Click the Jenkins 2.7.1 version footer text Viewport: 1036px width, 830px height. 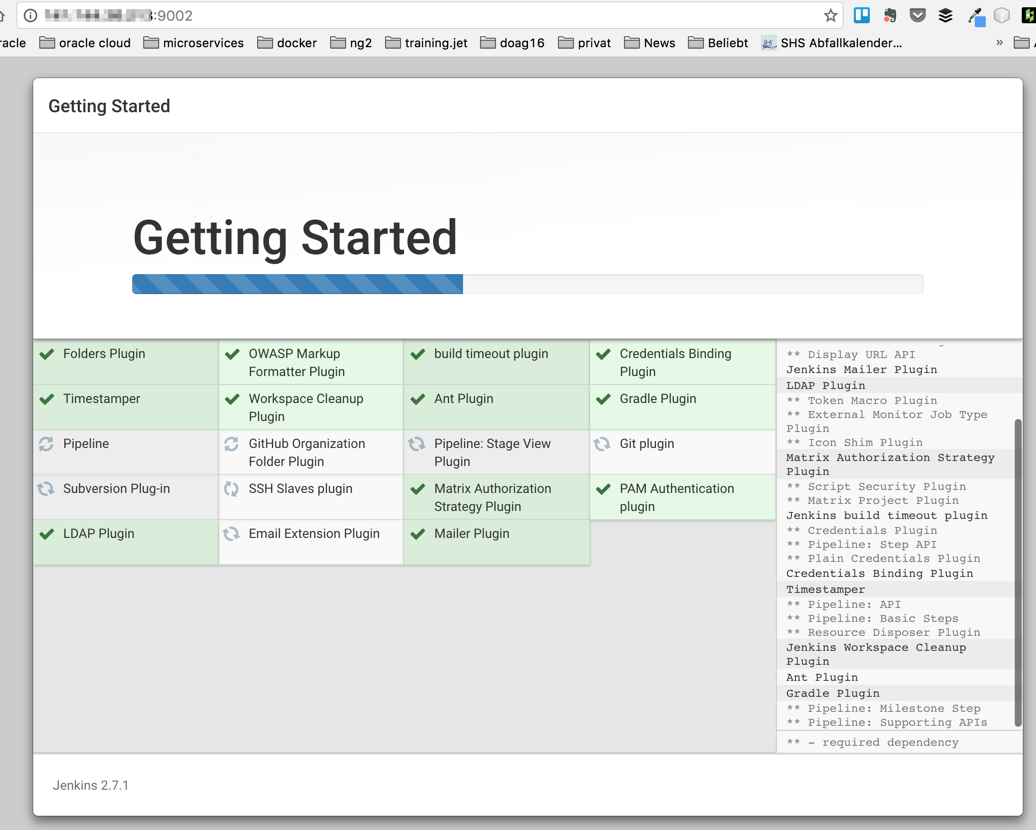91,785
